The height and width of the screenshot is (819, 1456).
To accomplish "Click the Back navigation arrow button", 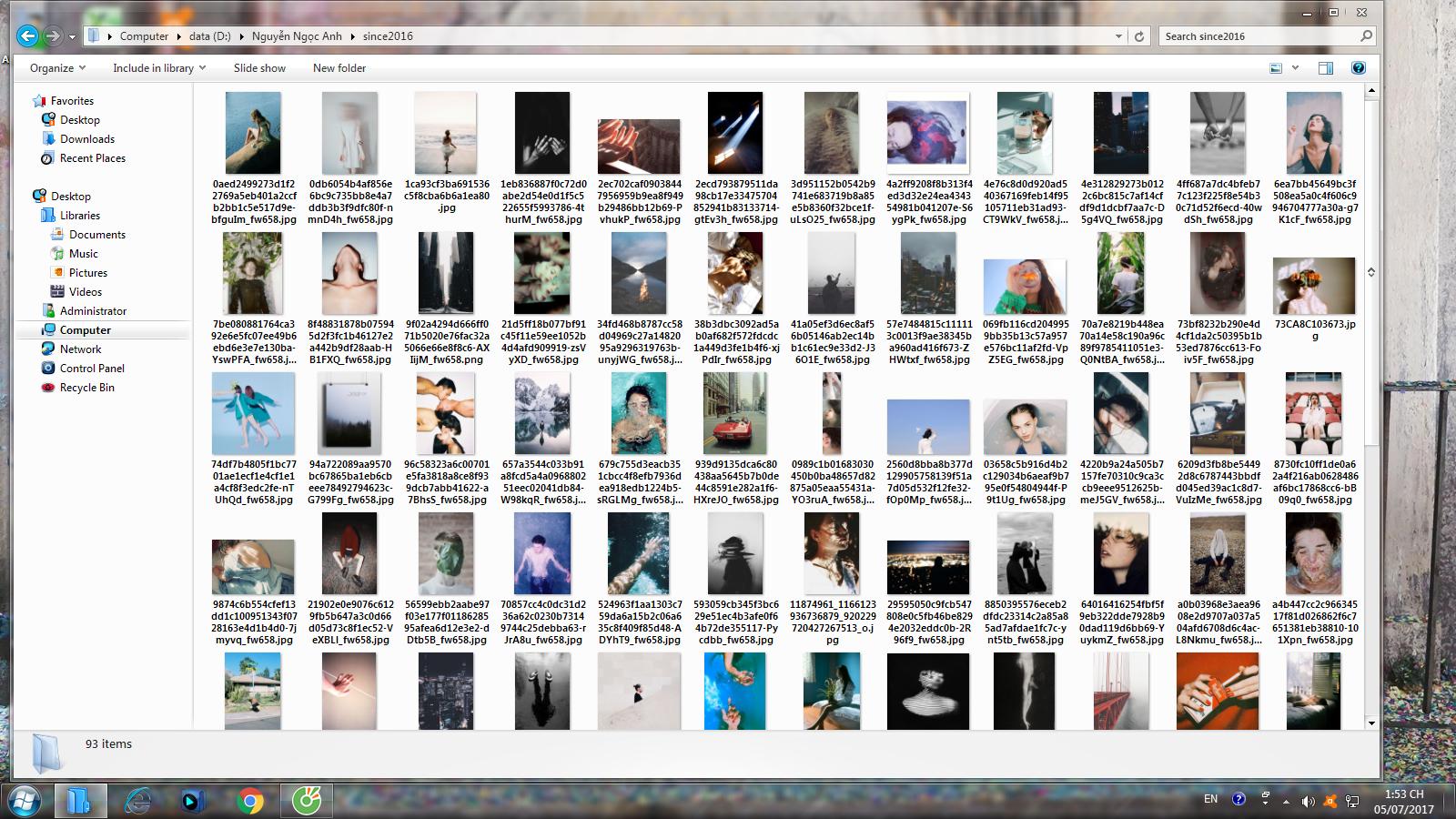I will pyautogui.click(x=27, y=36).
